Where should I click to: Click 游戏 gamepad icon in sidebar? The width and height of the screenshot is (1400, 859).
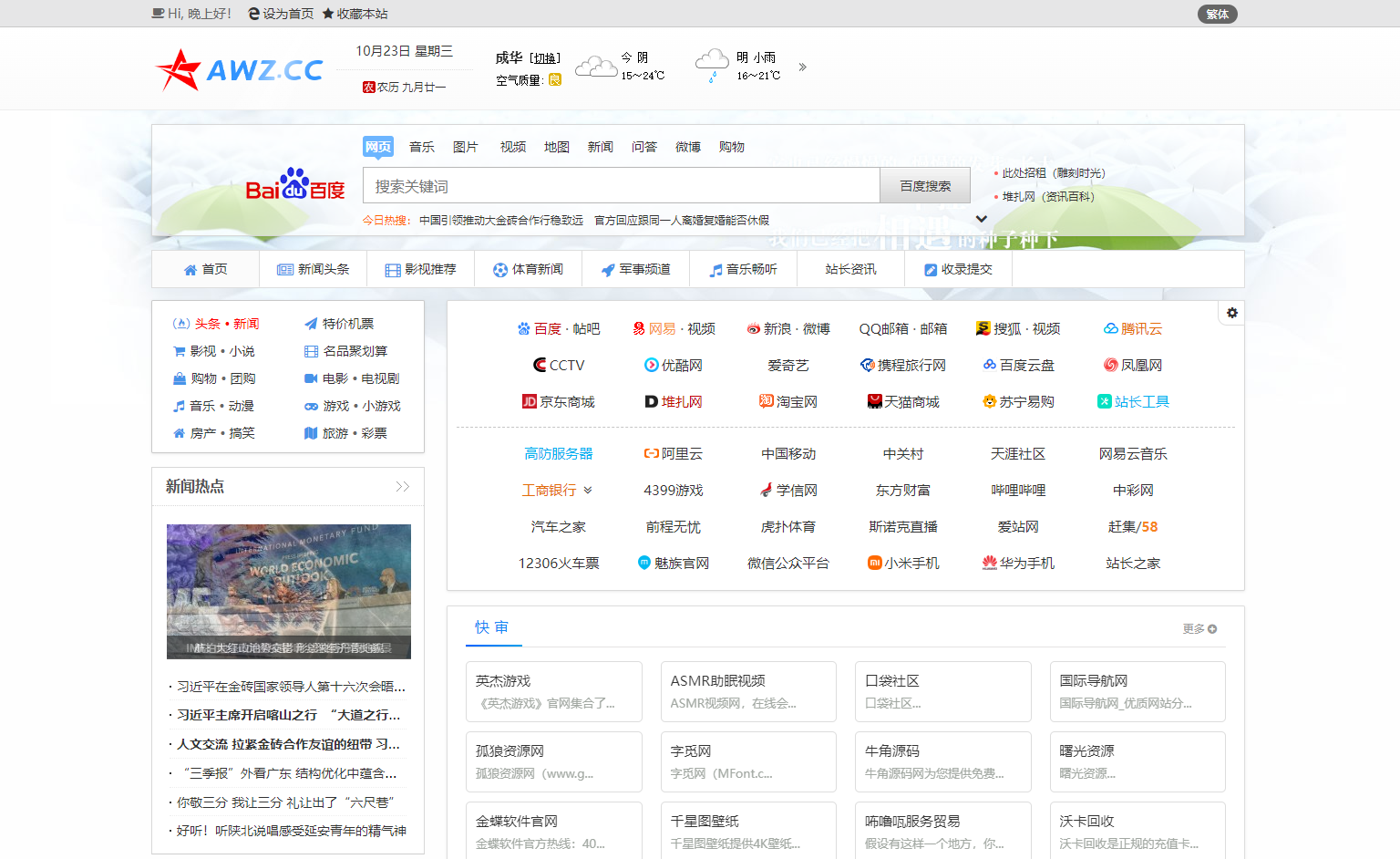click(311, 406)
